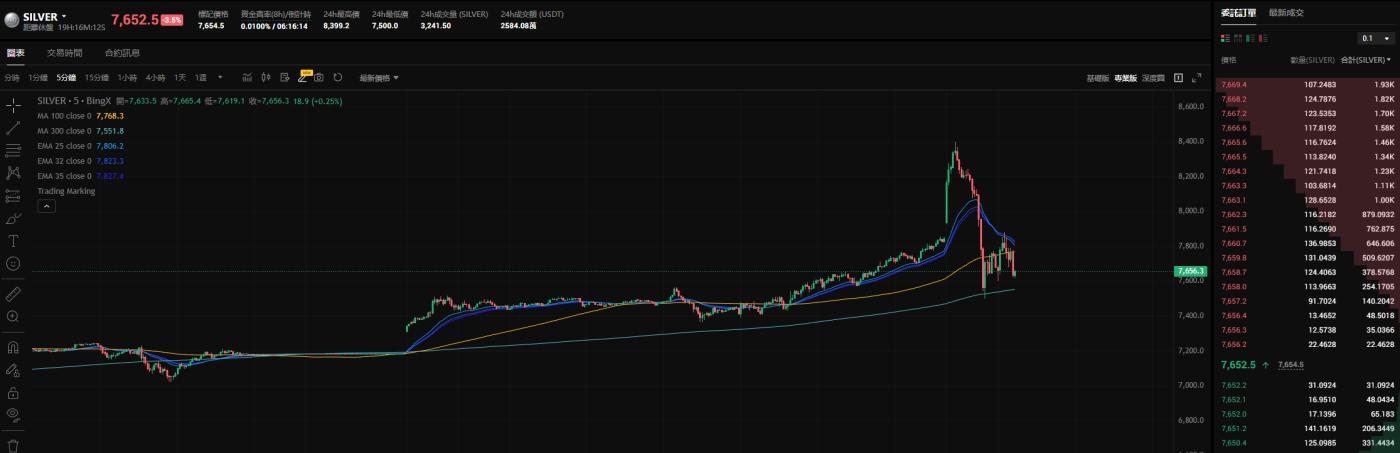The height and width of the screenshot is (453, 1400).
Task: Activate the zoom-in magnifier tool
Action: (13, 316)
